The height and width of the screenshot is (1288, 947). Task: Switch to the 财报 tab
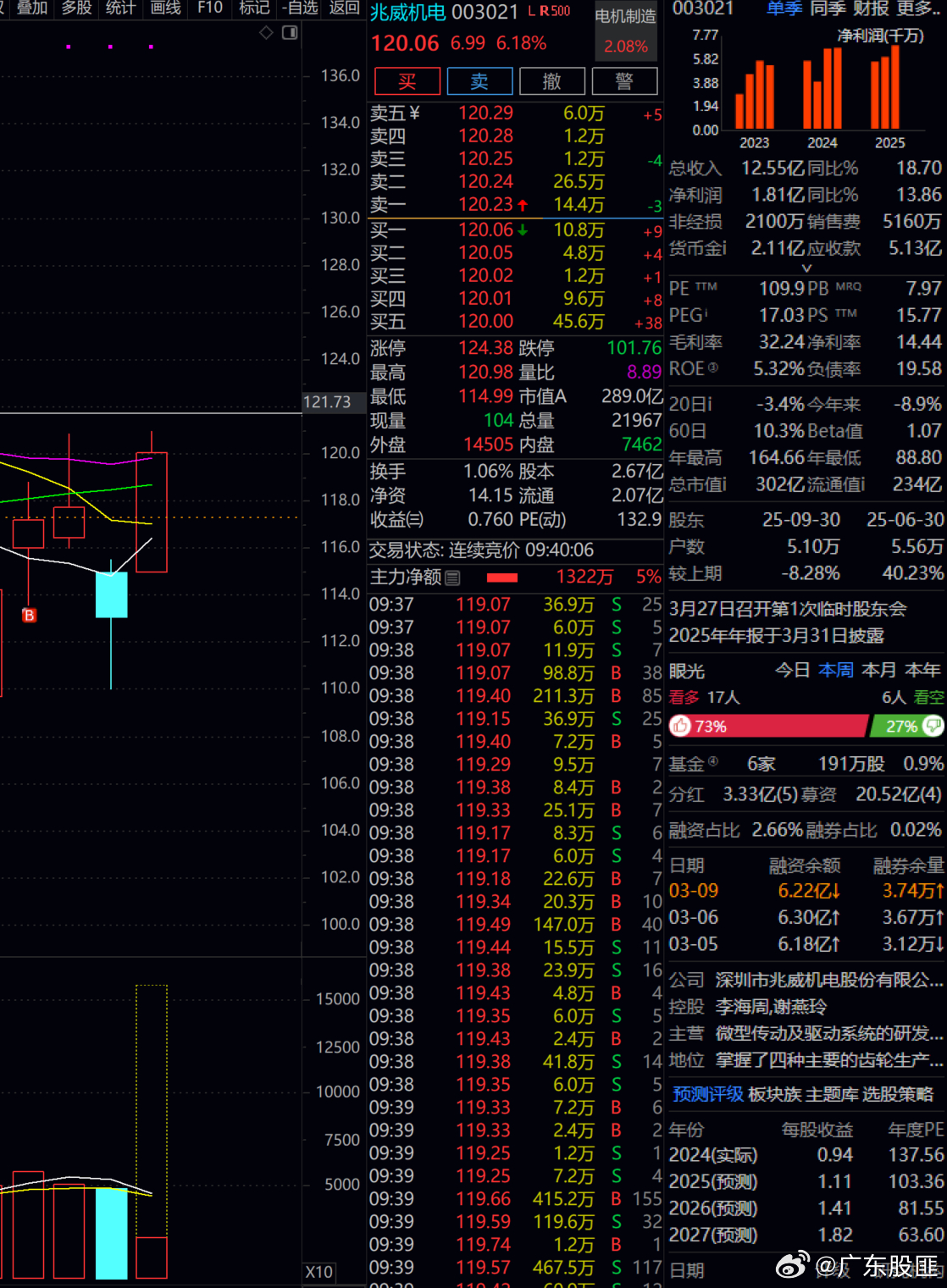(872, 10)
